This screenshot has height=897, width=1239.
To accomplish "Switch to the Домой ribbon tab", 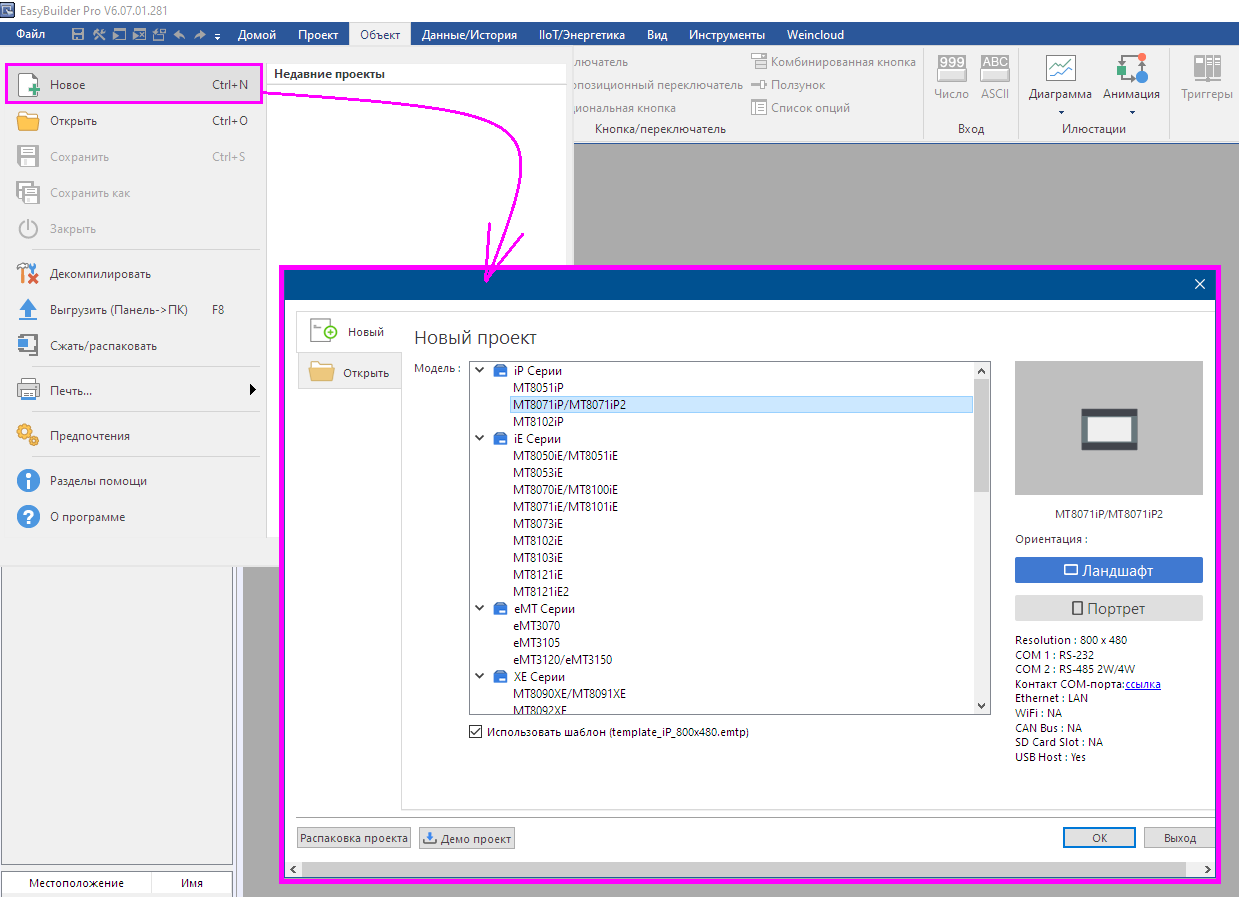I will tap(257, 34).
